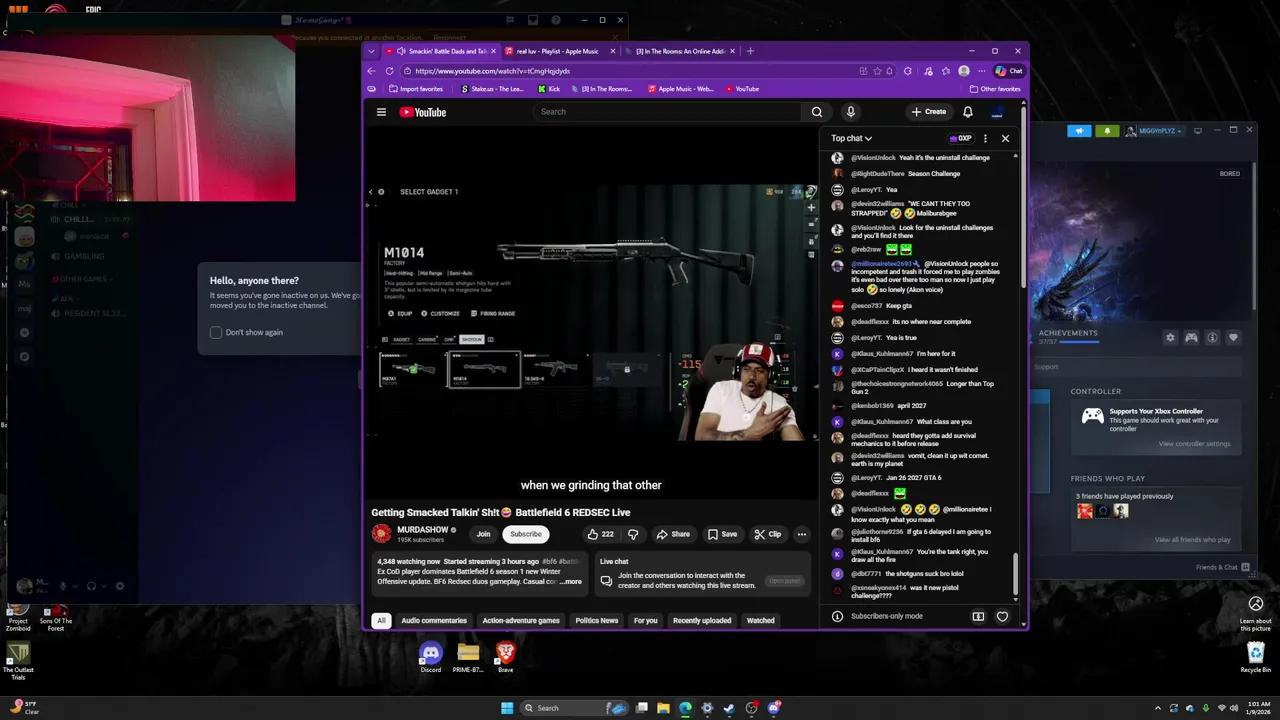1280x720 pixels.
Task: Bookmark this page with star icon
Action: coord(877,71)
